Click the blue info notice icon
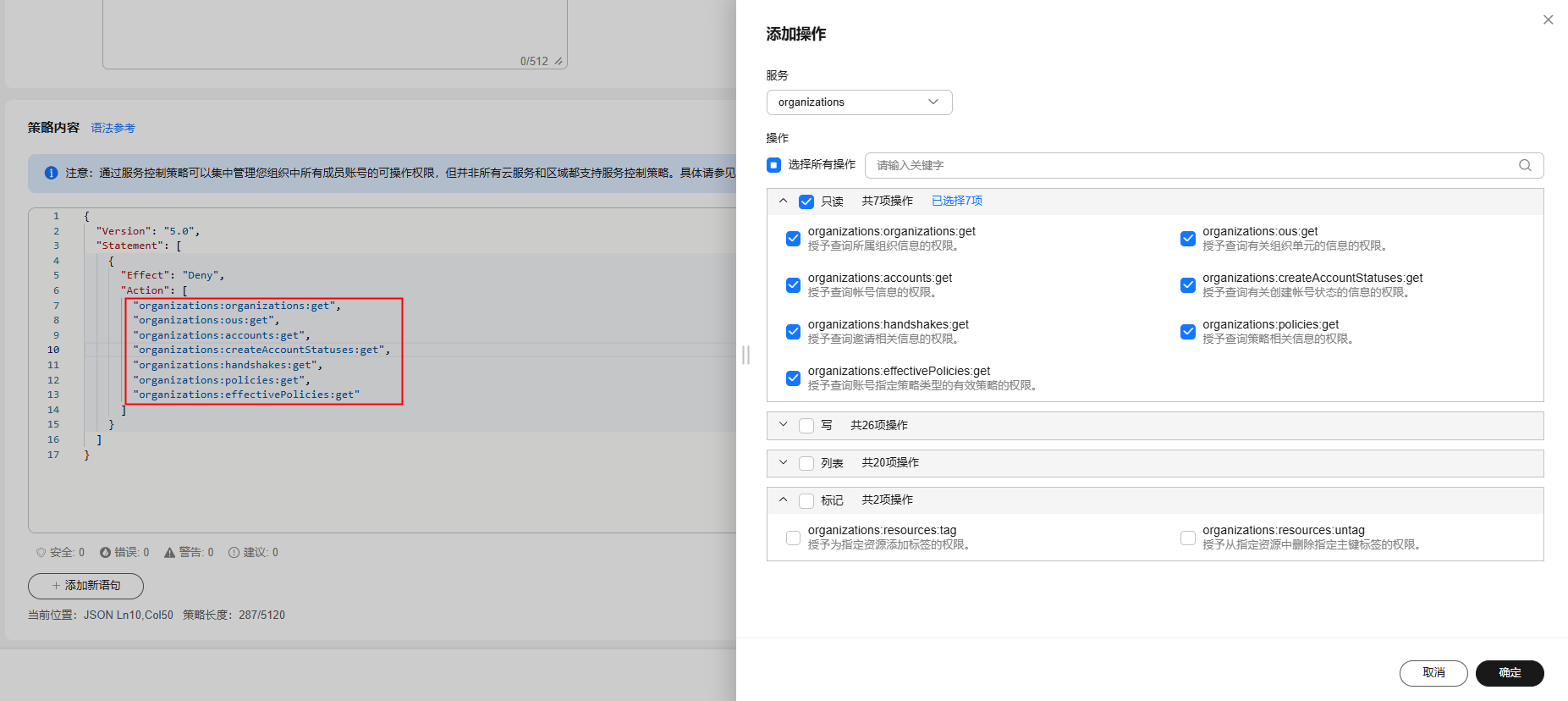 [x=51, y=173]
